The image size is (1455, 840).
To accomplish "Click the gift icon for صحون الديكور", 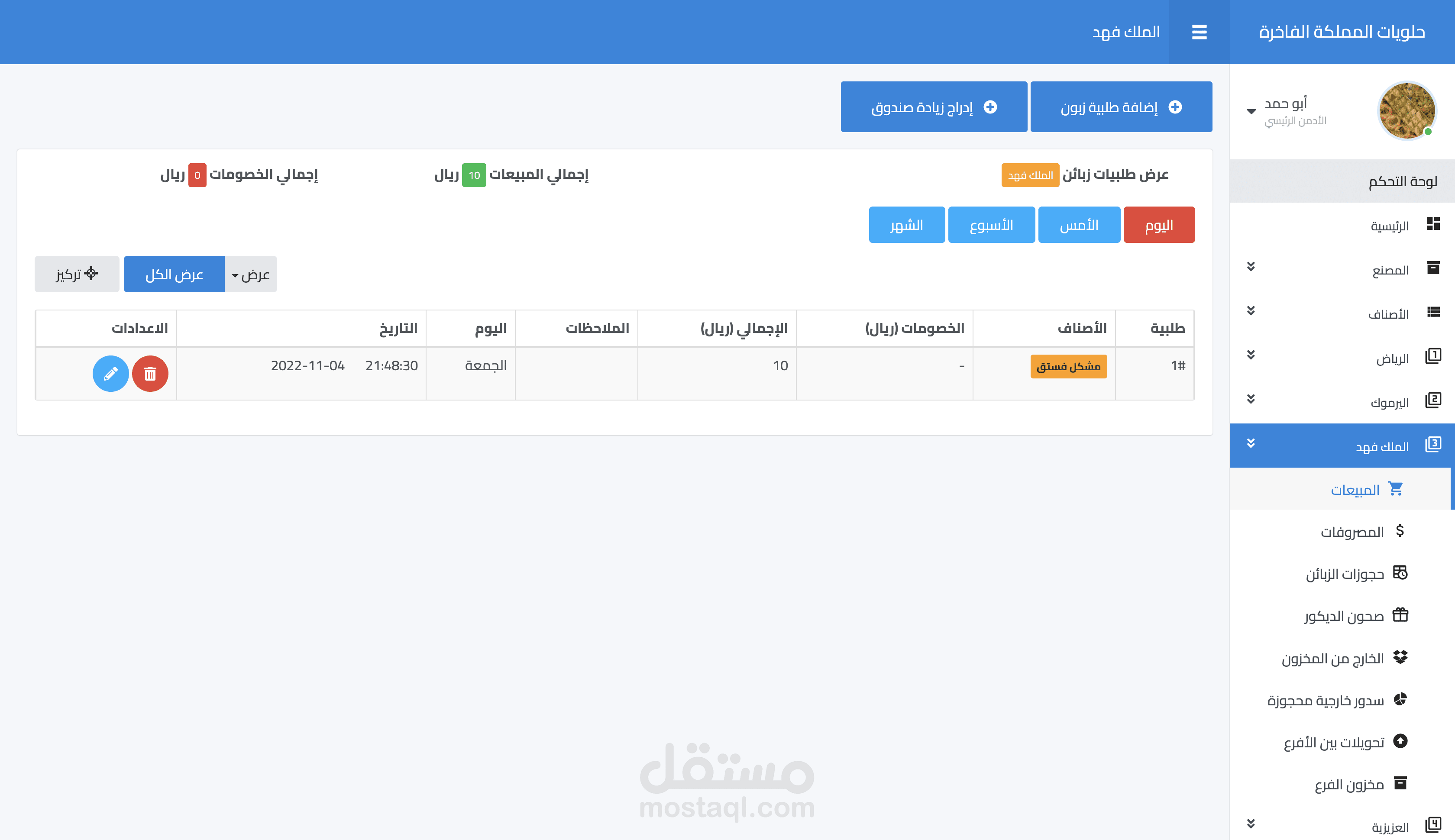I will (1400, 615).
